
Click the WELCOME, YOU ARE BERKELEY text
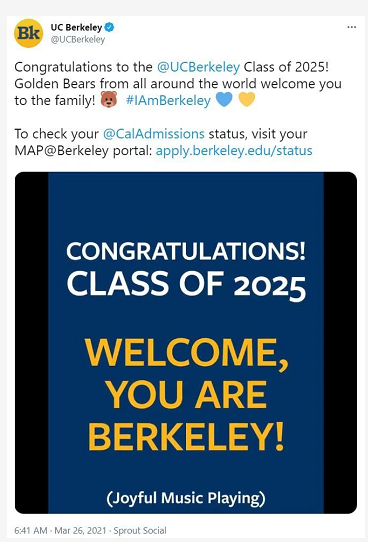point(186,394)
